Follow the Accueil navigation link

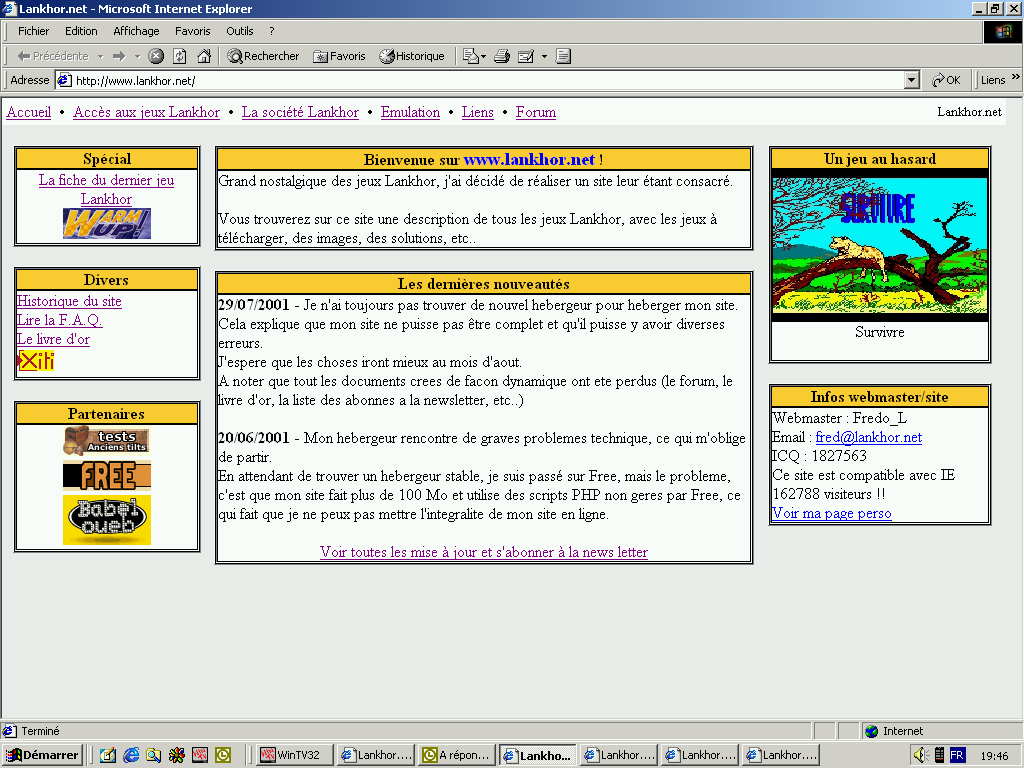[29, 112]
